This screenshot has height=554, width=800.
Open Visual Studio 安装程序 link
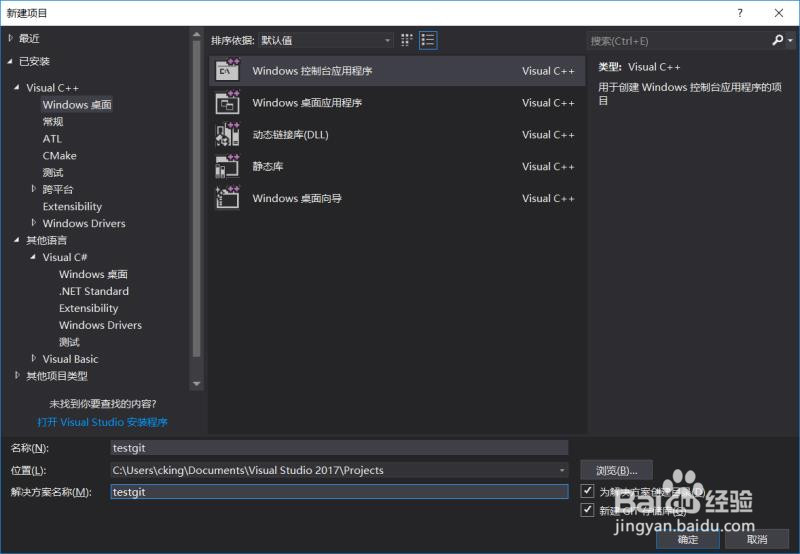click(103, 422)
